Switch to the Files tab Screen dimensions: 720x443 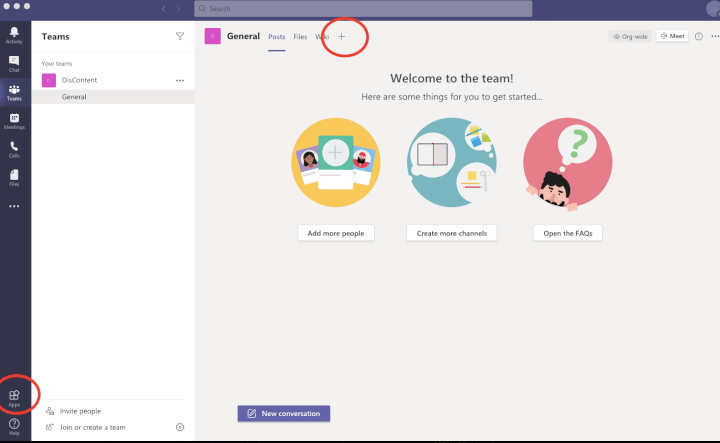(x=300, y=37)
